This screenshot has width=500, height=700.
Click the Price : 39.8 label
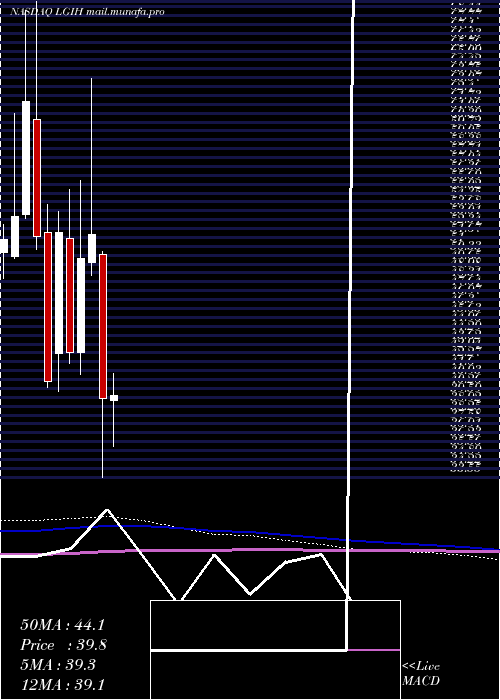[x=63, y=645]
